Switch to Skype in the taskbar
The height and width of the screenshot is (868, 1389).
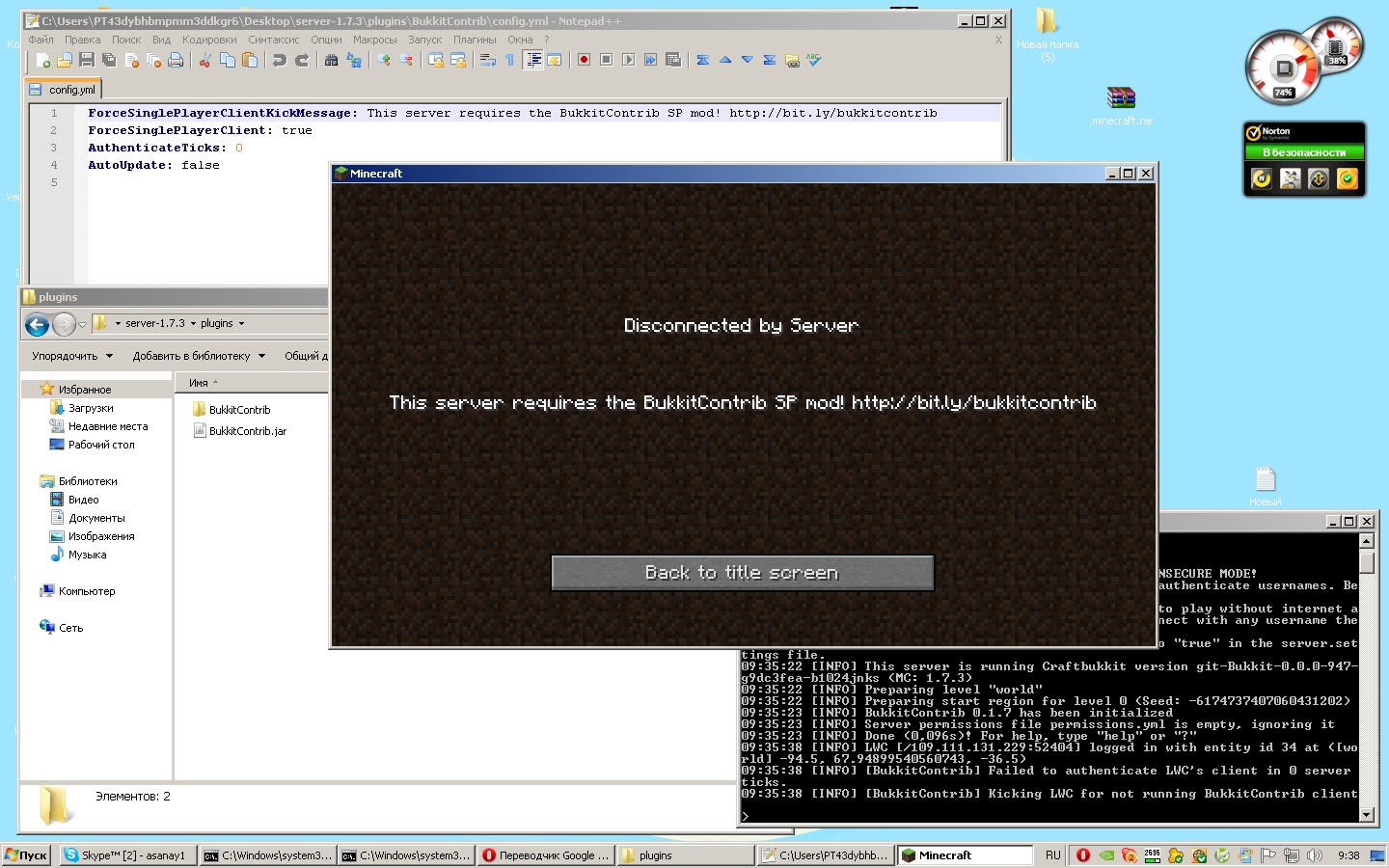point(127,855)
